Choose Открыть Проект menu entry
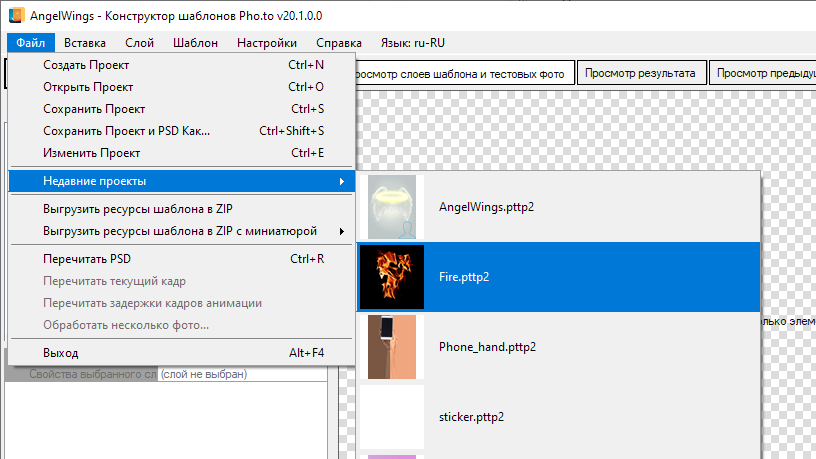Screen dimensions: 816x459 [182, 87]
